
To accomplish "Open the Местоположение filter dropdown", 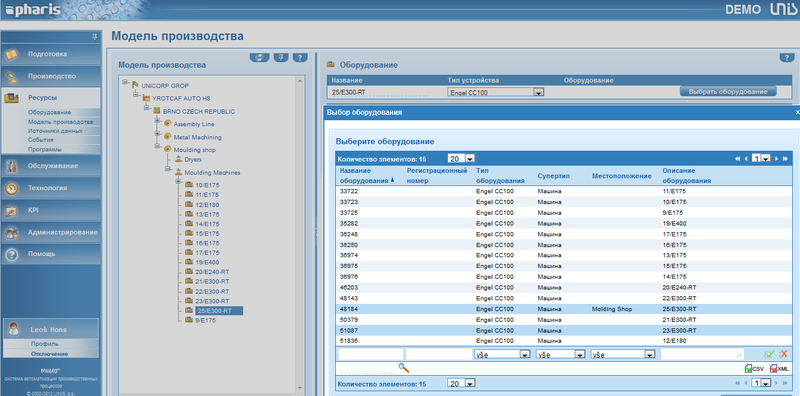I will (649, 354).
